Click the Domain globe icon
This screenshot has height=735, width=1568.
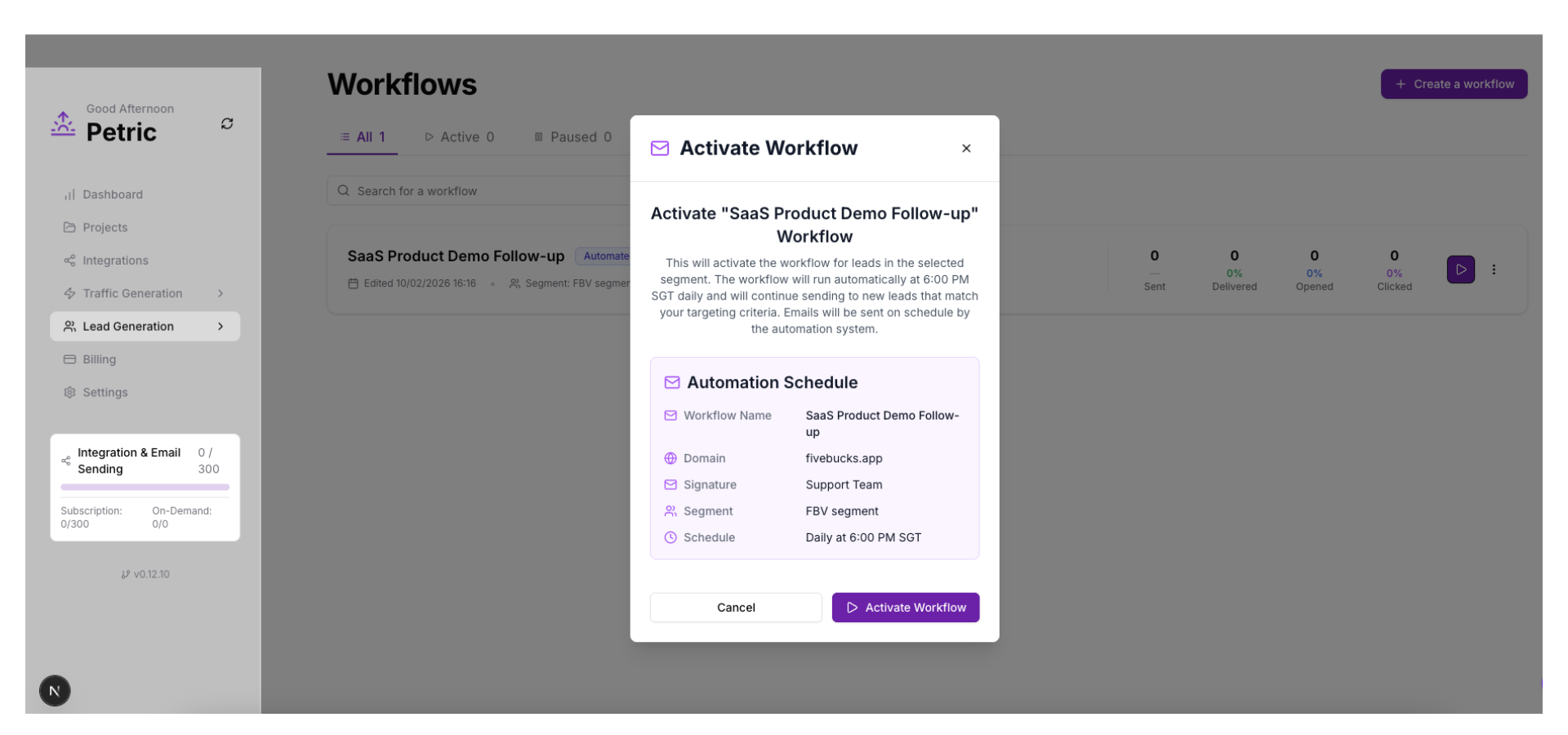(x=670, y=458)
